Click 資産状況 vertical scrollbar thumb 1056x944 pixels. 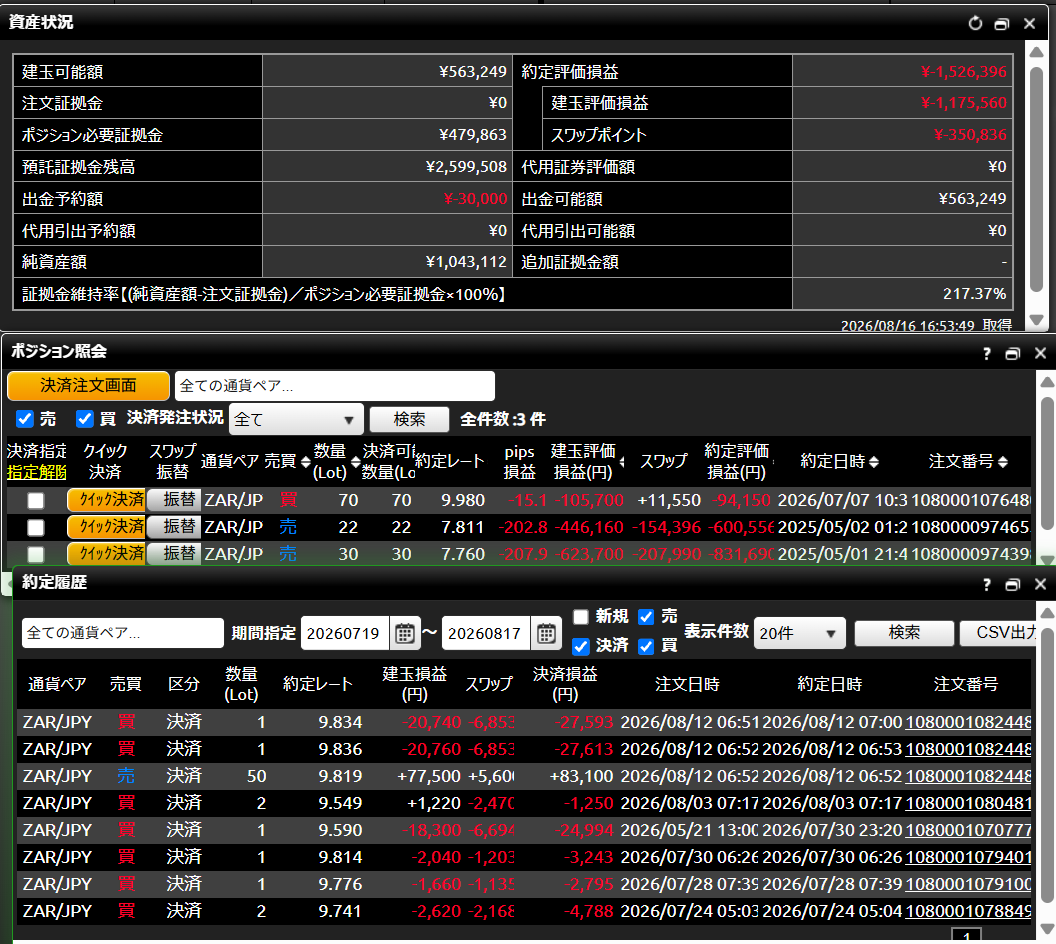(x=1037, y=179)
